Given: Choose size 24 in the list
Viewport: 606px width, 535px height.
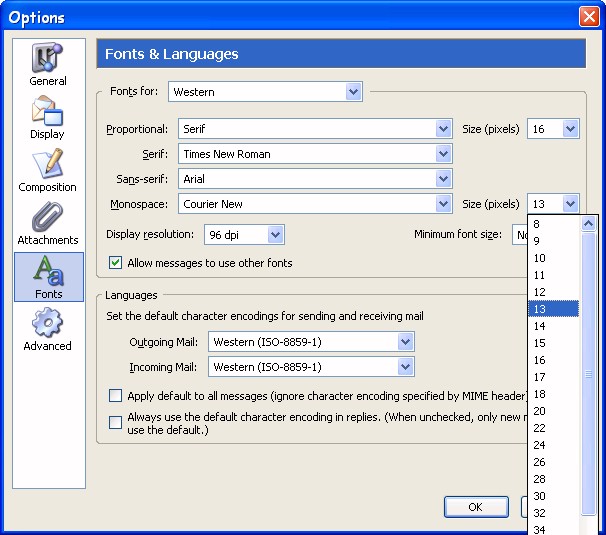Looking at the screenshot, I should coord(553,445).
